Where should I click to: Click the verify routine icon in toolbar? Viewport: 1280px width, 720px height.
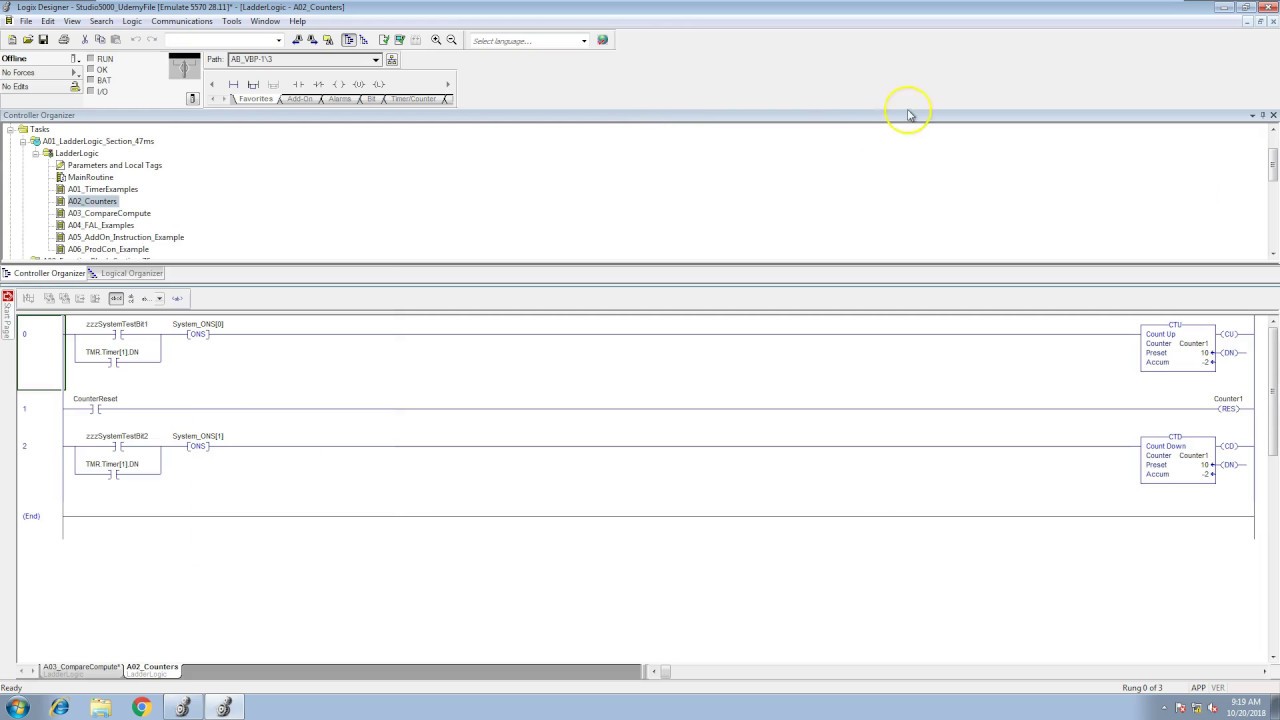click(384, 40)
